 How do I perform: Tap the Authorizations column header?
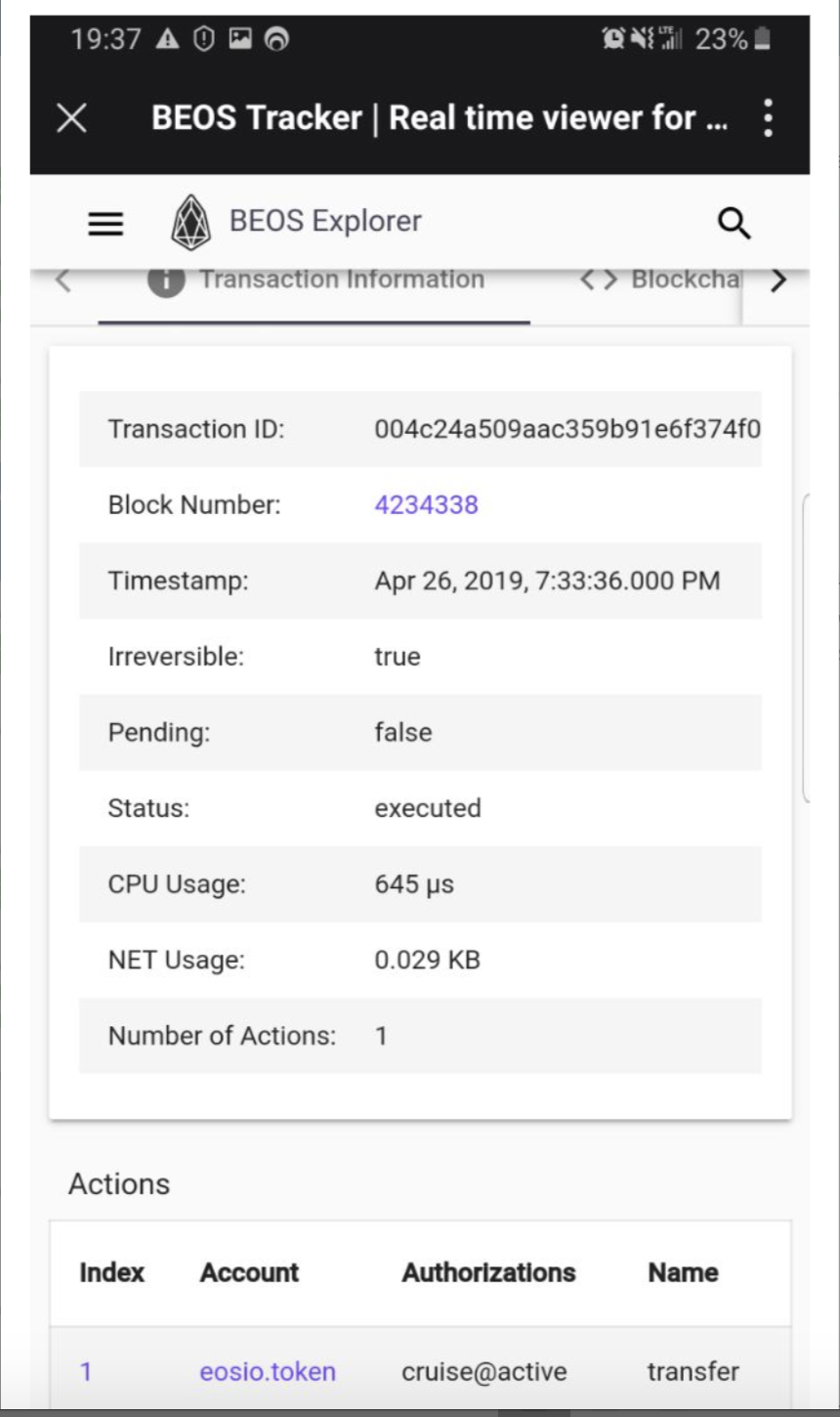[x=488, y=1272]
